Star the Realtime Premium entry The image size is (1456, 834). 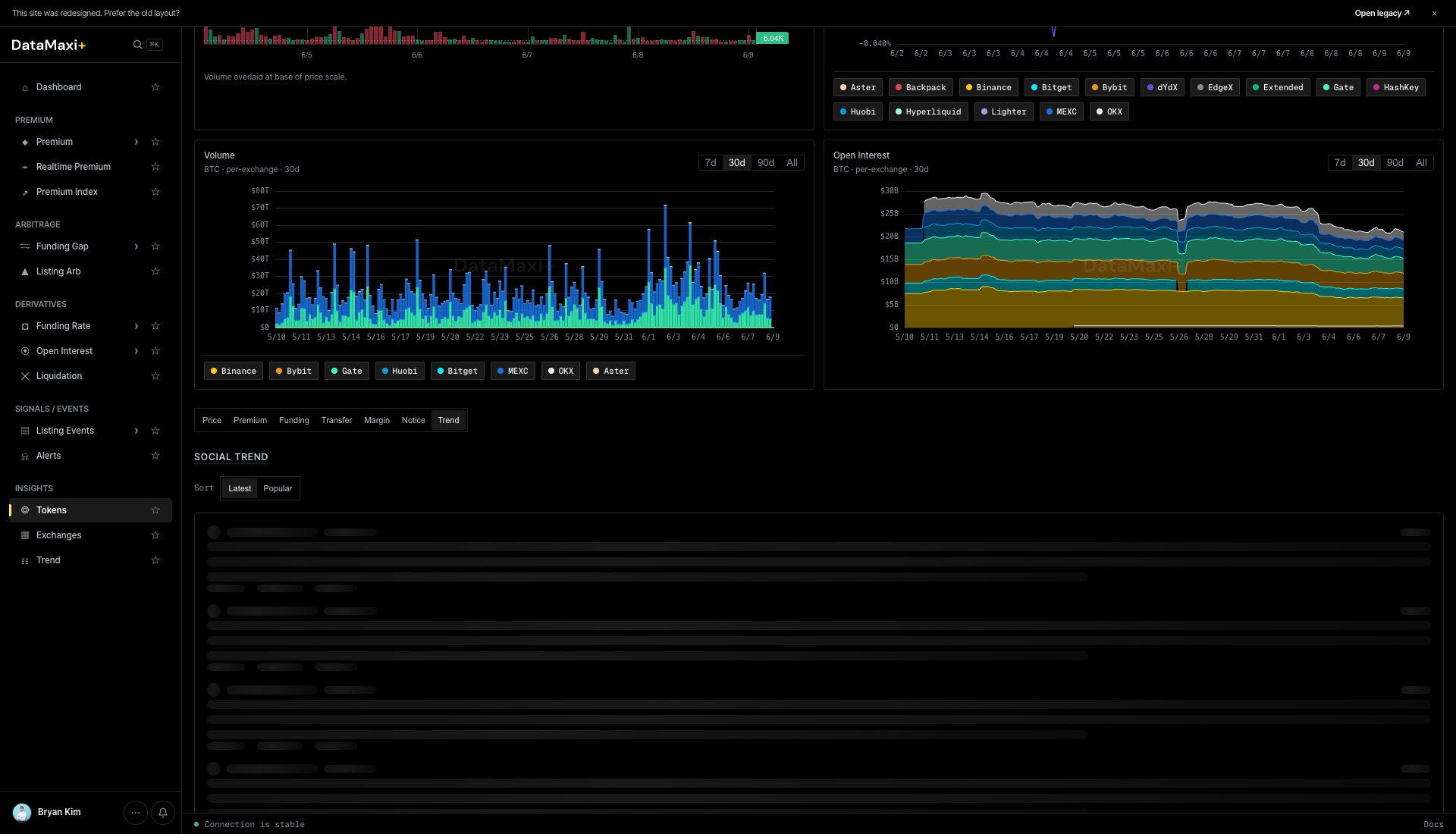[x=155, y=167]
